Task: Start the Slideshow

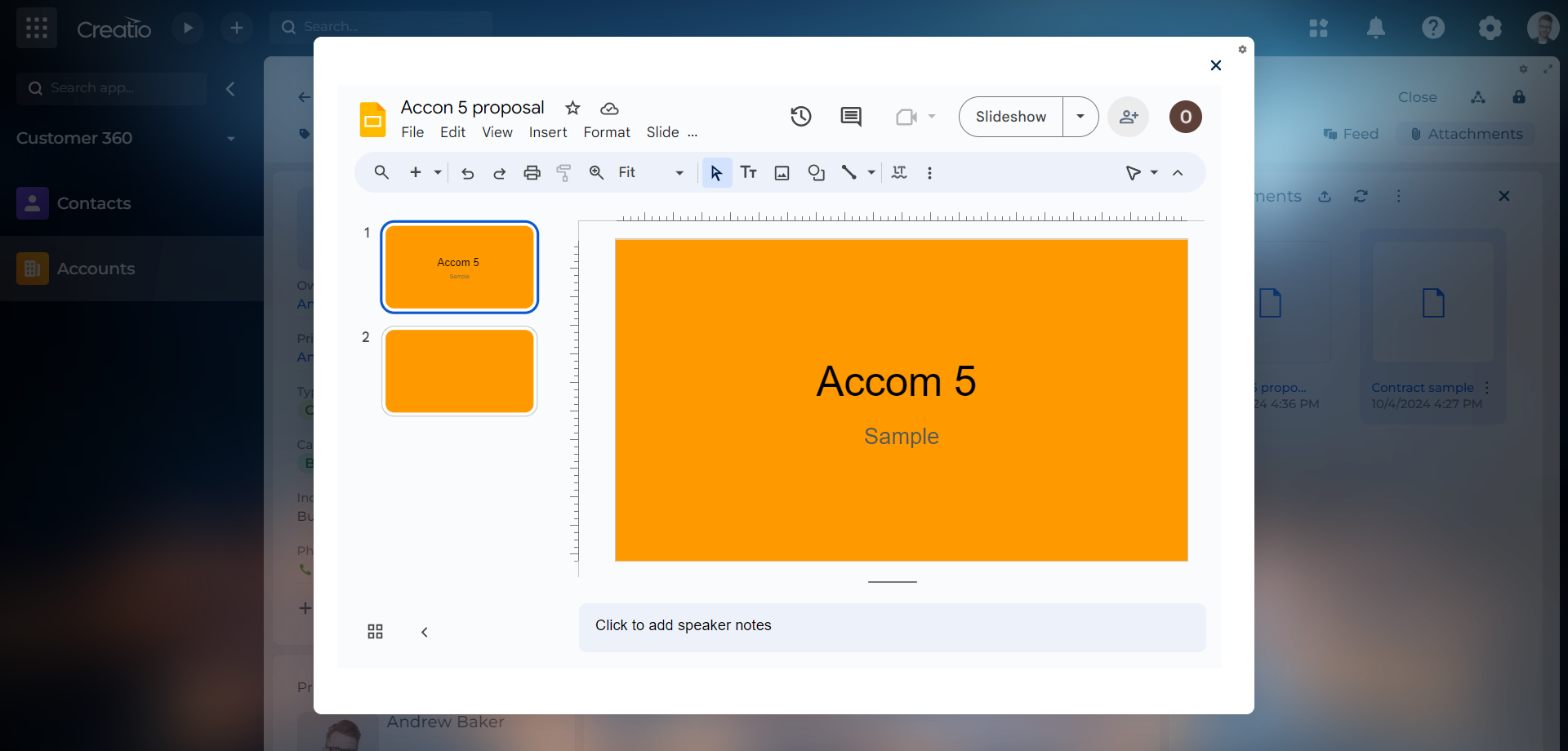Action: coord(1010,117)
